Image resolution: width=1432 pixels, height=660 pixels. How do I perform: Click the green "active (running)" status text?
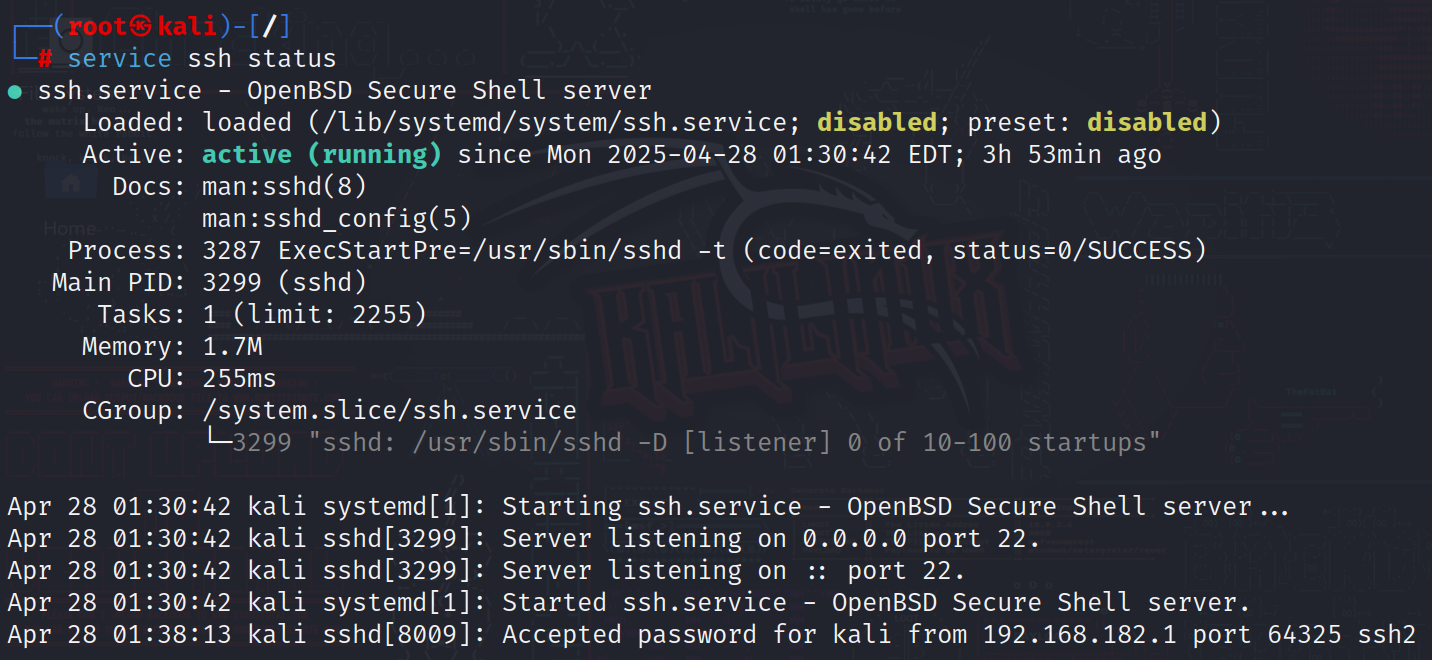pyautogui.click(x=321, y=155)
